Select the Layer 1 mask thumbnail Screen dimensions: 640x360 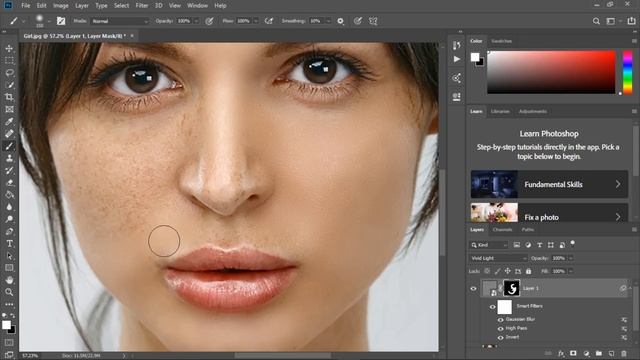click(511, 288)
